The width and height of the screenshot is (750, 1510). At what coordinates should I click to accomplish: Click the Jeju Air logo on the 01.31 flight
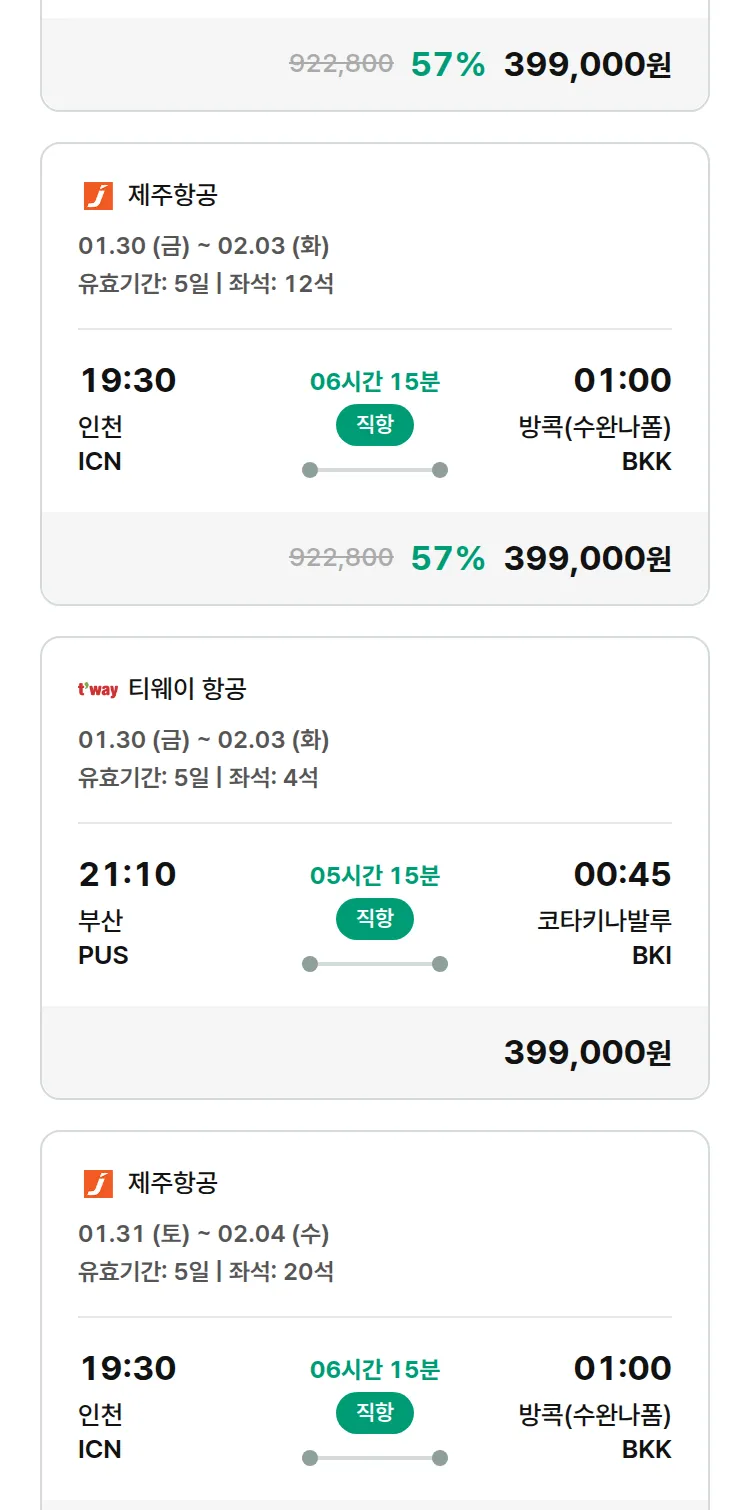point(99,1183)
